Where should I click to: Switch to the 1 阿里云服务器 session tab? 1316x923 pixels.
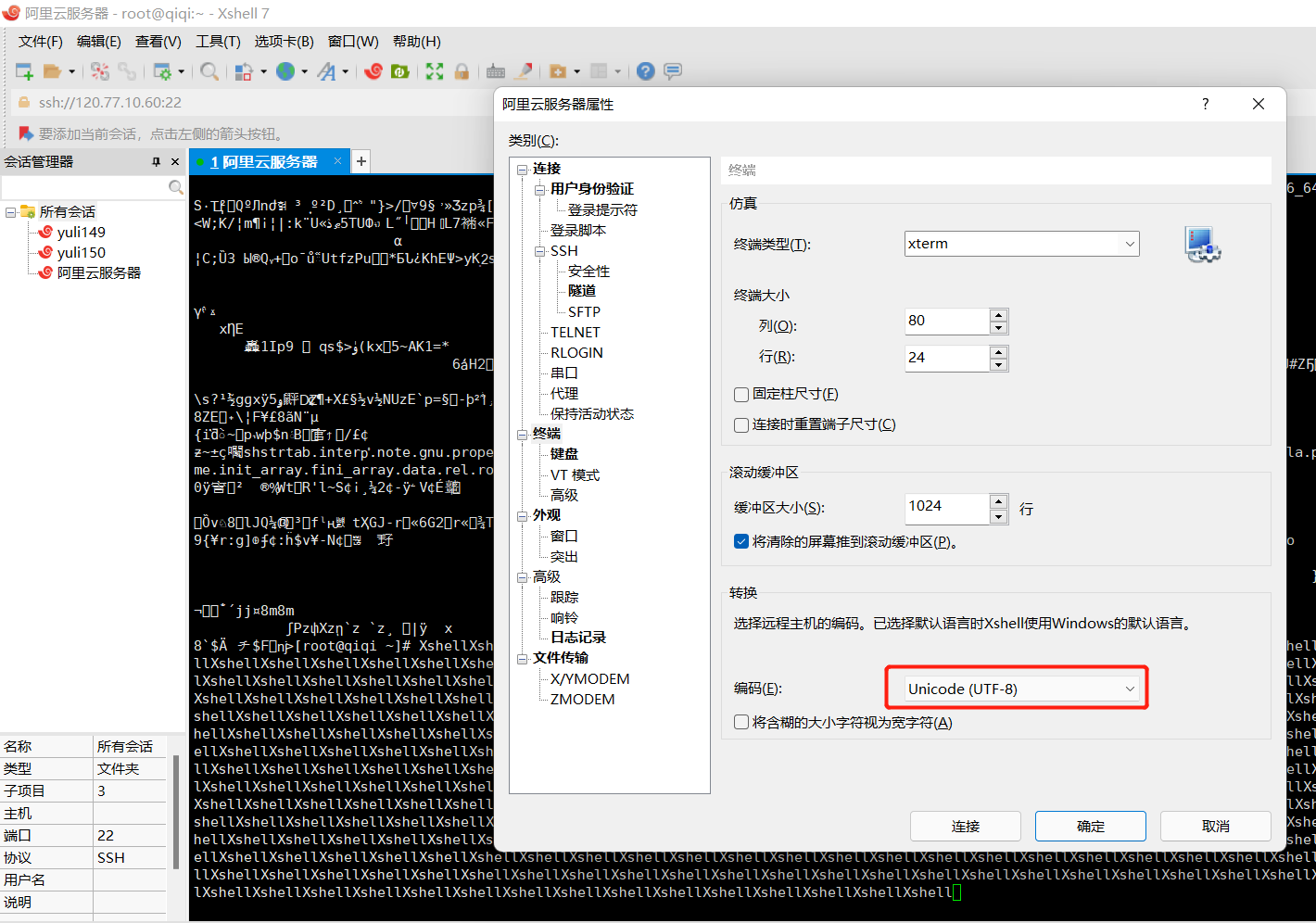point(264,162)
